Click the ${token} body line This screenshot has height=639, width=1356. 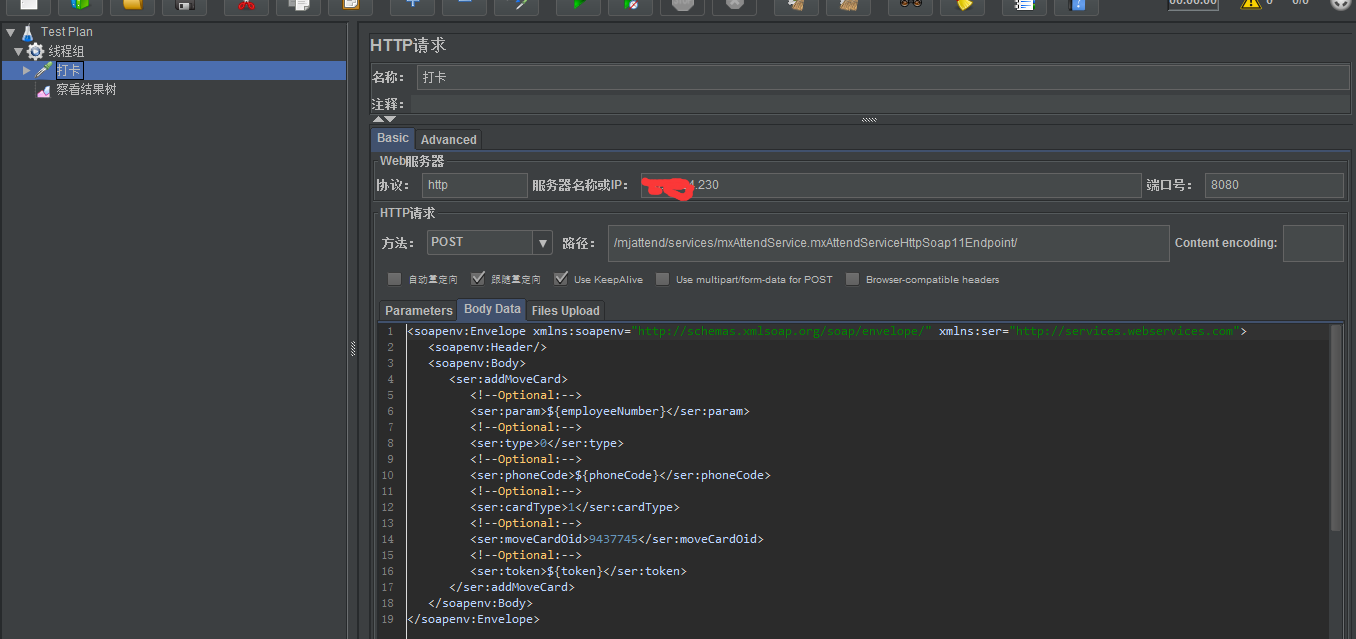coord(578,571)
